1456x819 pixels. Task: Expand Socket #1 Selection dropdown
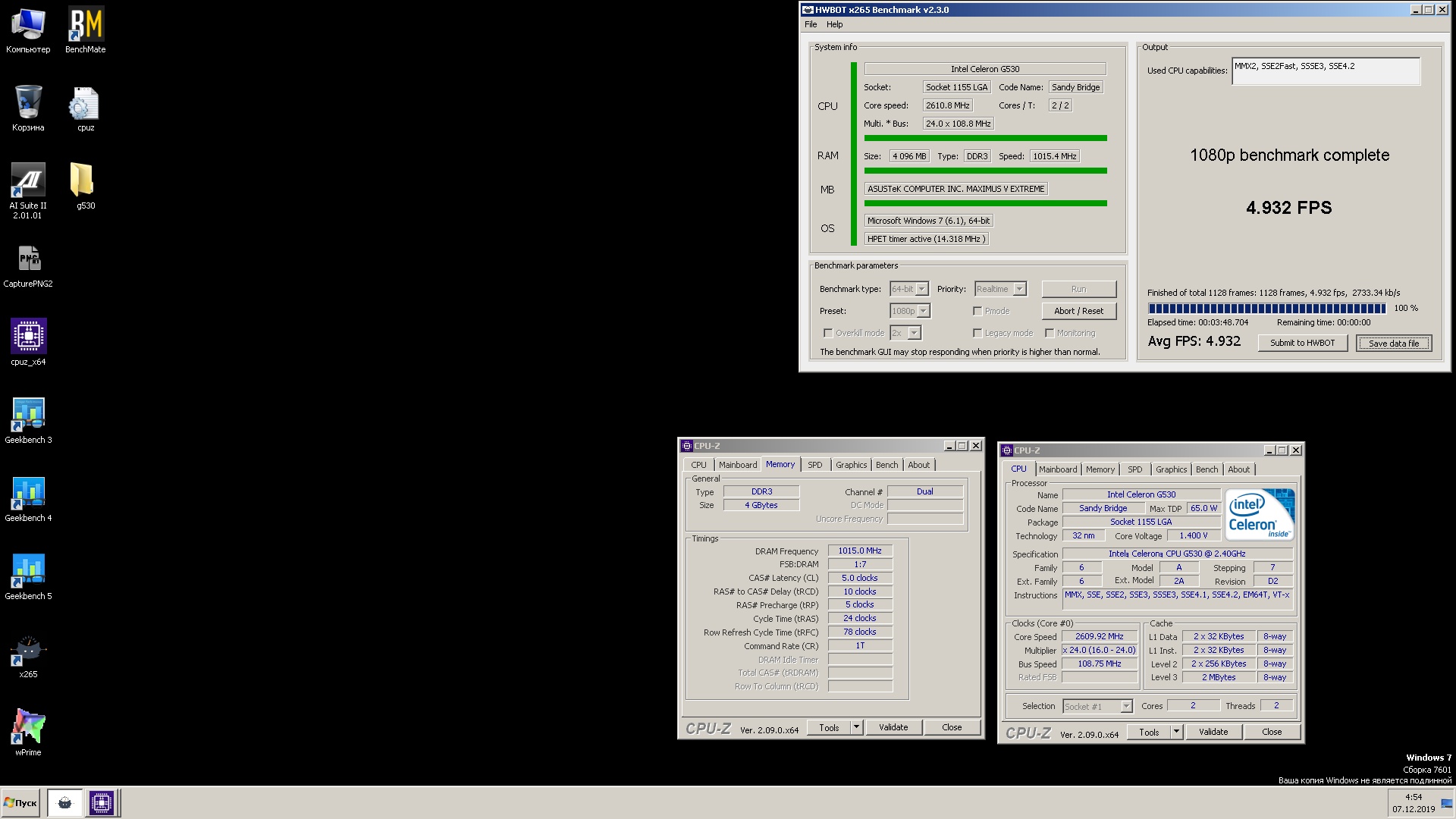tap(1126, 706)
